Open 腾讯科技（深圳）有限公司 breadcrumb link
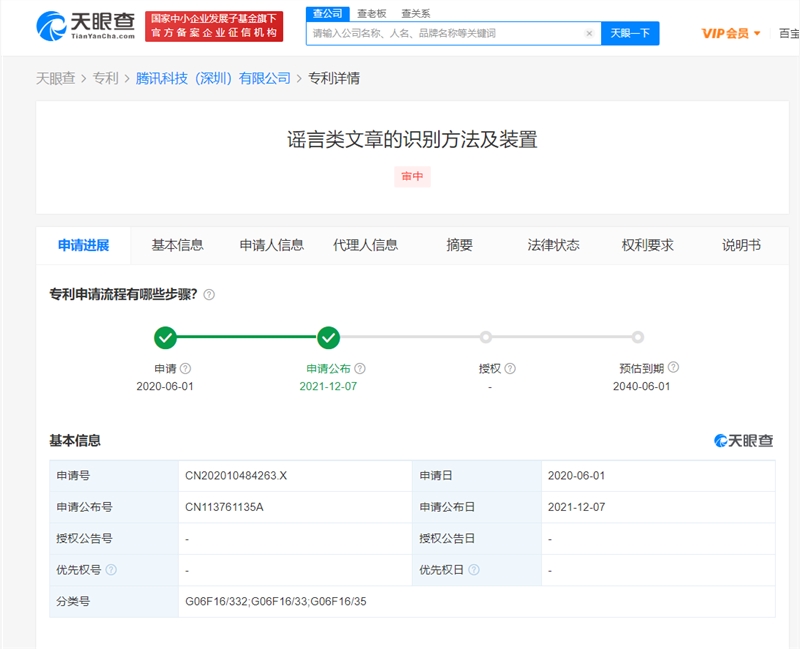The width and height of the screenshot is (800, 649). pos(213,78)
